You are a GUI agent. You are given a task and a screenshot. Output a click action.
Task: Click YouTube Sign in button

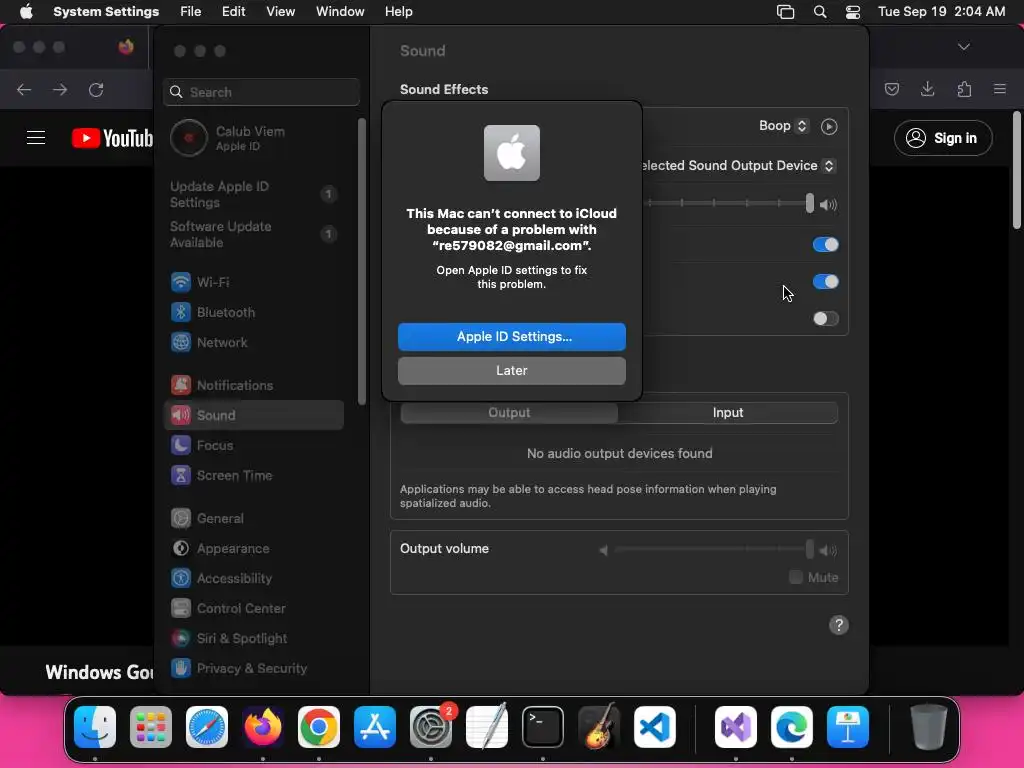coord(943,138)
